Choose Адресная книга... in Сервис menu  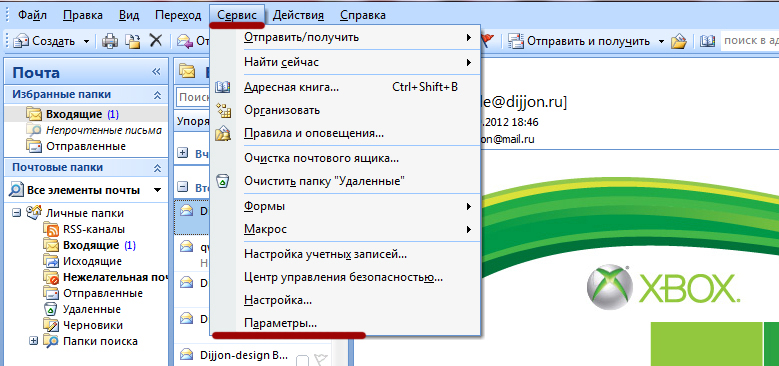(345, 87)
